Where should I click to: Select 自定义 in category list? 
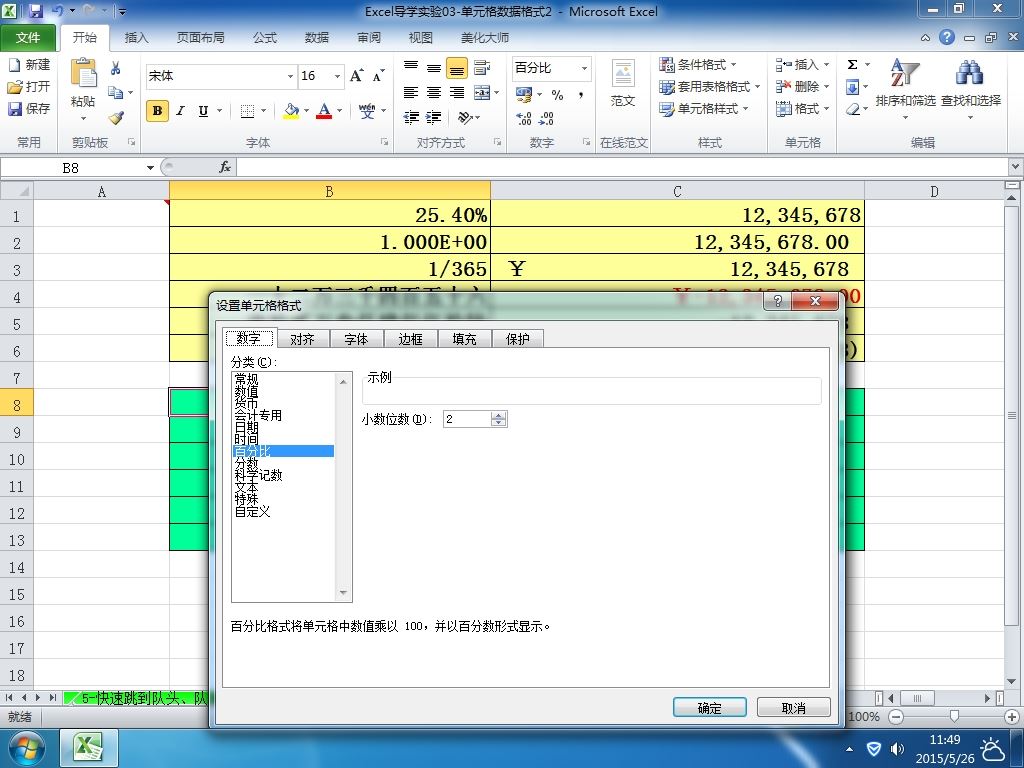253,511
